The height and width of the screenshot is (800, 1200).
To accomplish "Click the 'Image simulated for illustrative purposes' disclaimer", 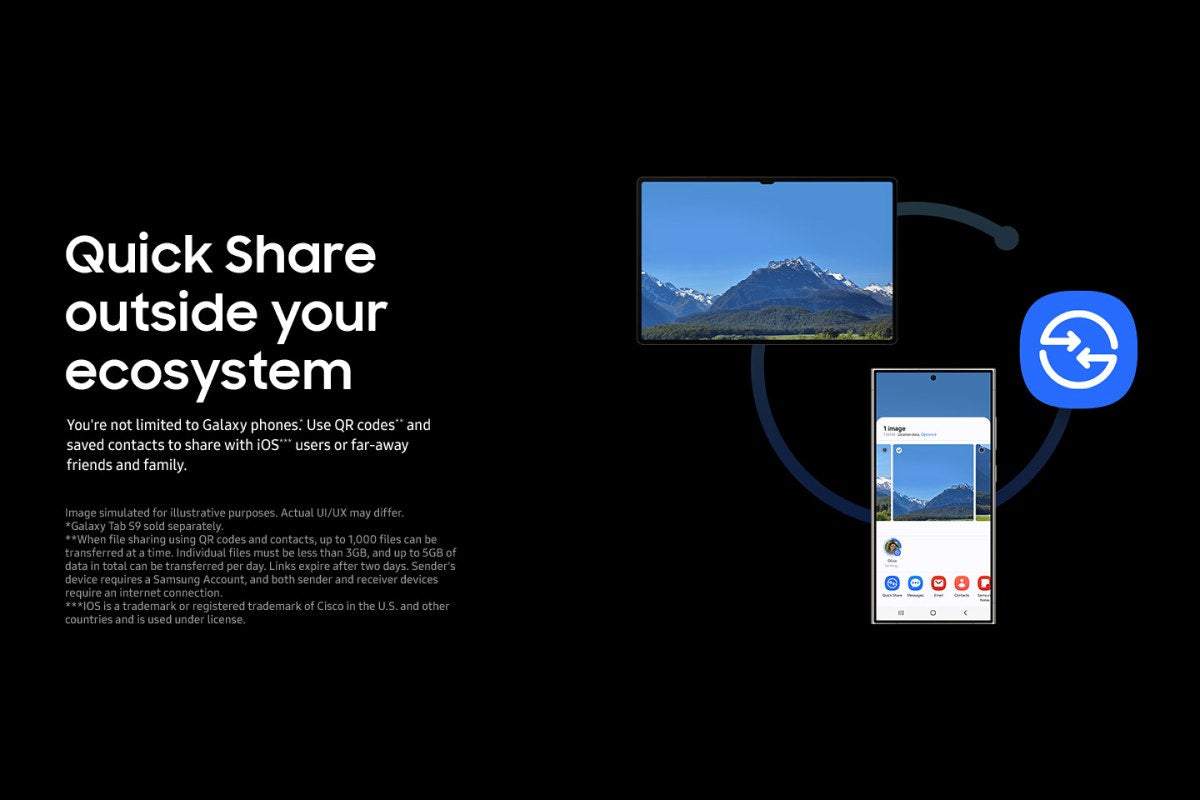I will click(234, 513).
